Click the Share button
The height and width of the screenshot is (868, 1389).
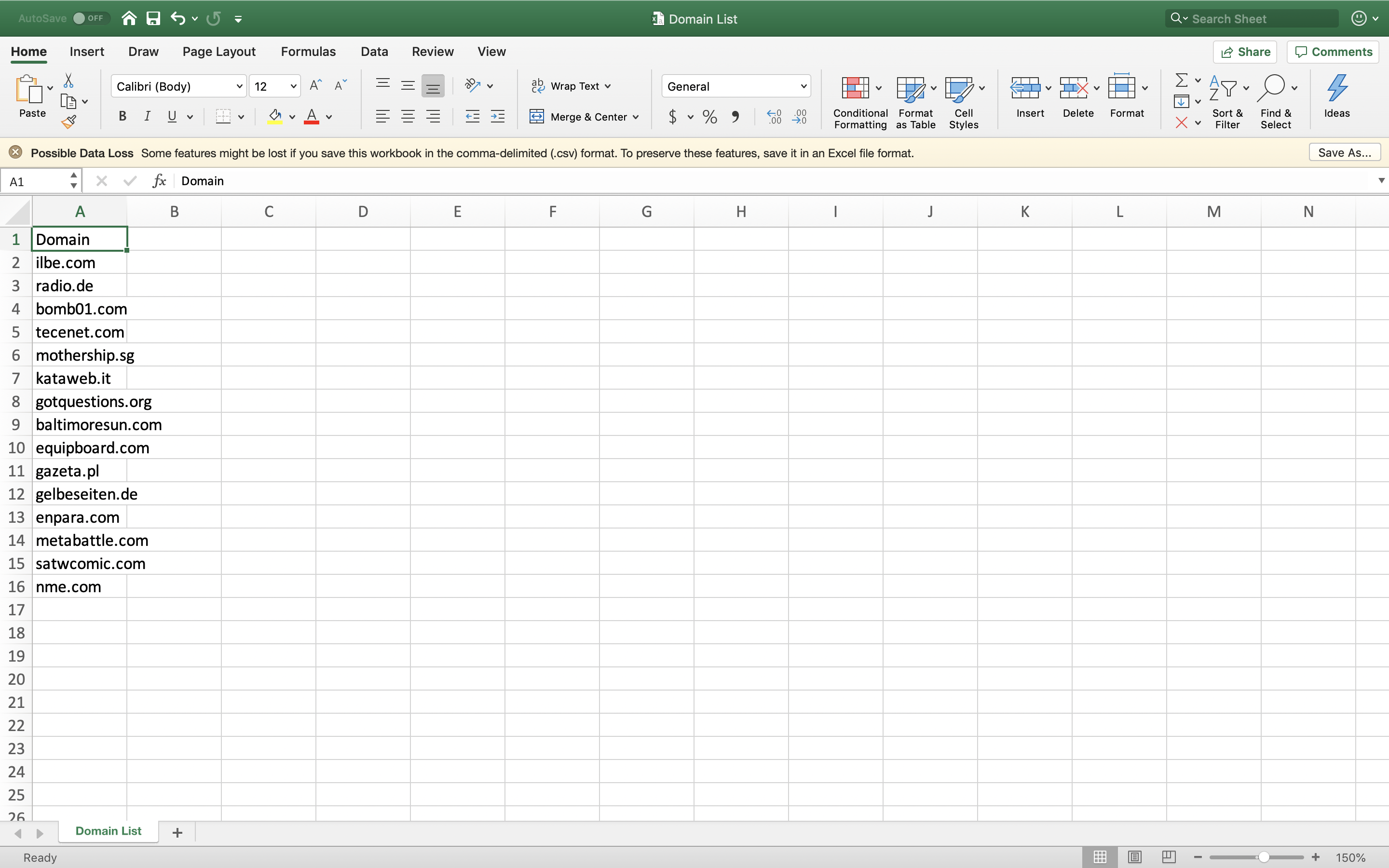click(x=1245, y=51)
